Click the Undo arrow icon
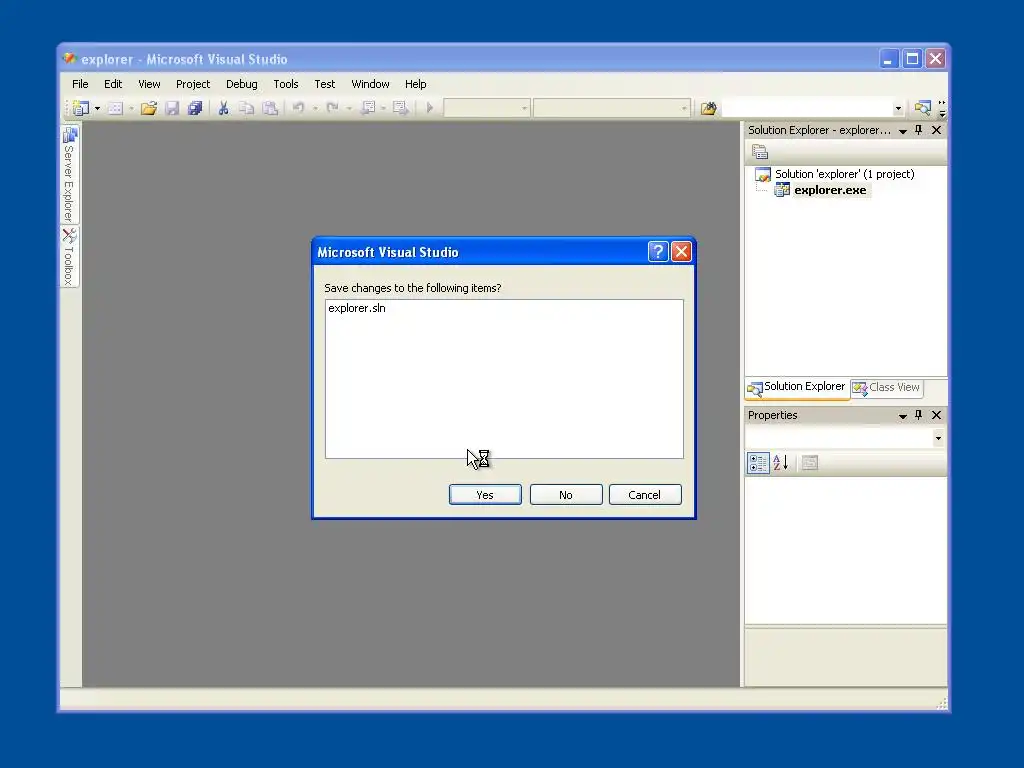Viewport: 1024px width, 768px height. pos(298,108)
